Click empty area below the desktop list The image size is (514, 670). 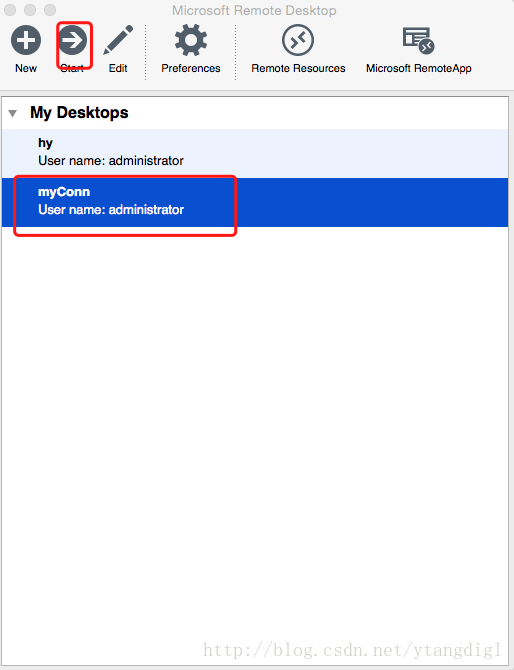[255, 427]
